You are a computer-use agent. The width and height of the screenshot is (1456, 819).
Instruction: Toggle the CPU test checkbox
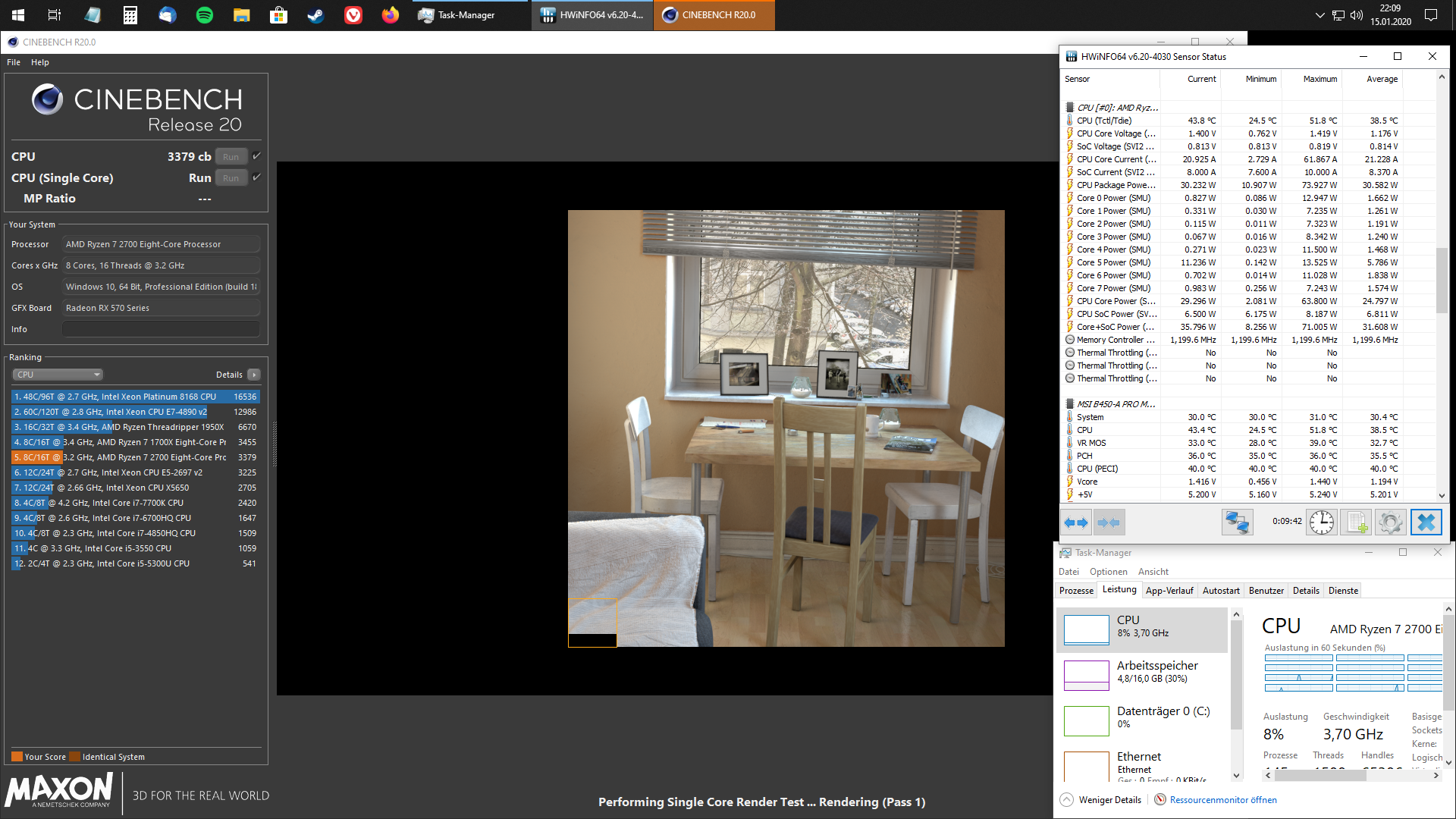[x=256, y=156]
